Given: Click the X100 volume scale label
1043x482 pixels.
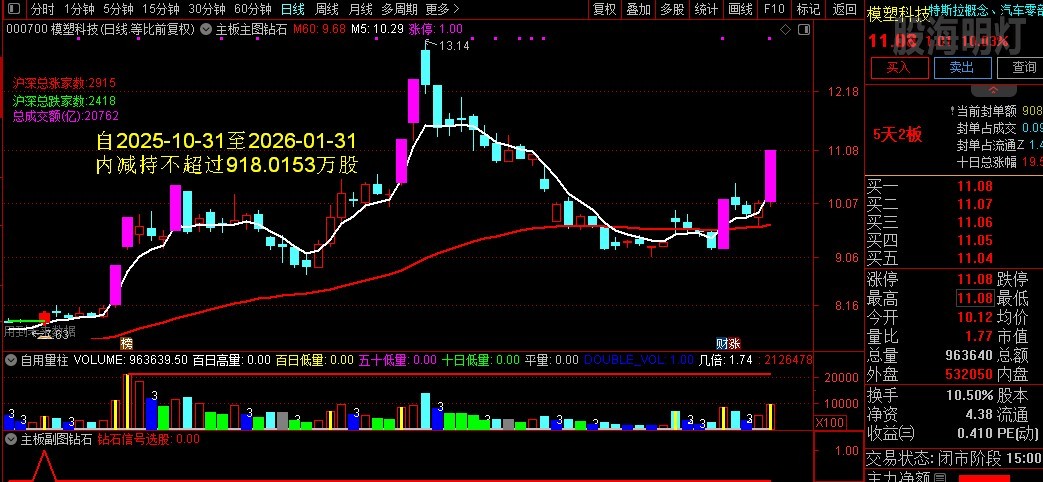Looking at the screenshot, I should coord(828,422).
